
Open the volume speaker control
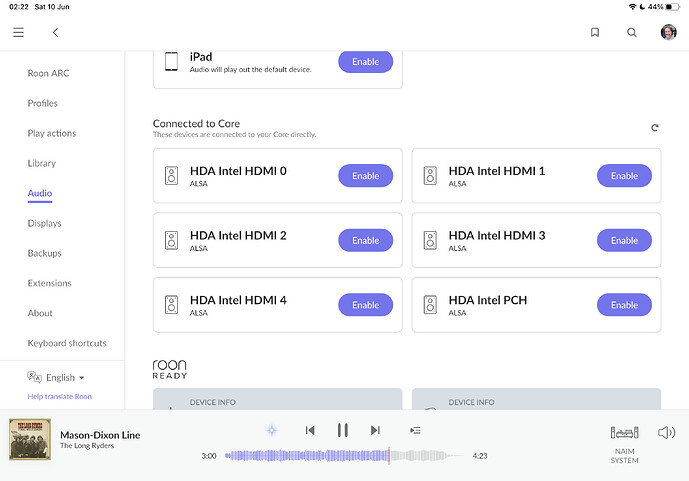(666, 433)
